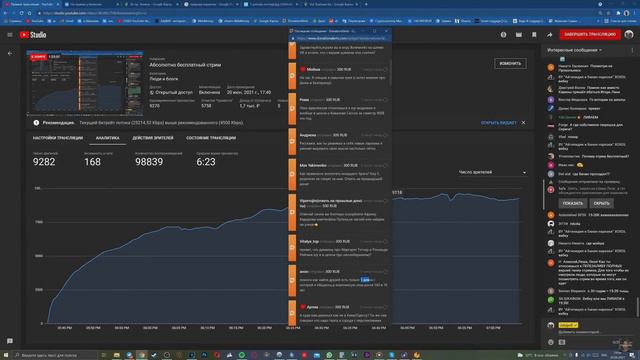Reload the page with browser refresh icon
640x360 pixels.
tap(21, 13)
